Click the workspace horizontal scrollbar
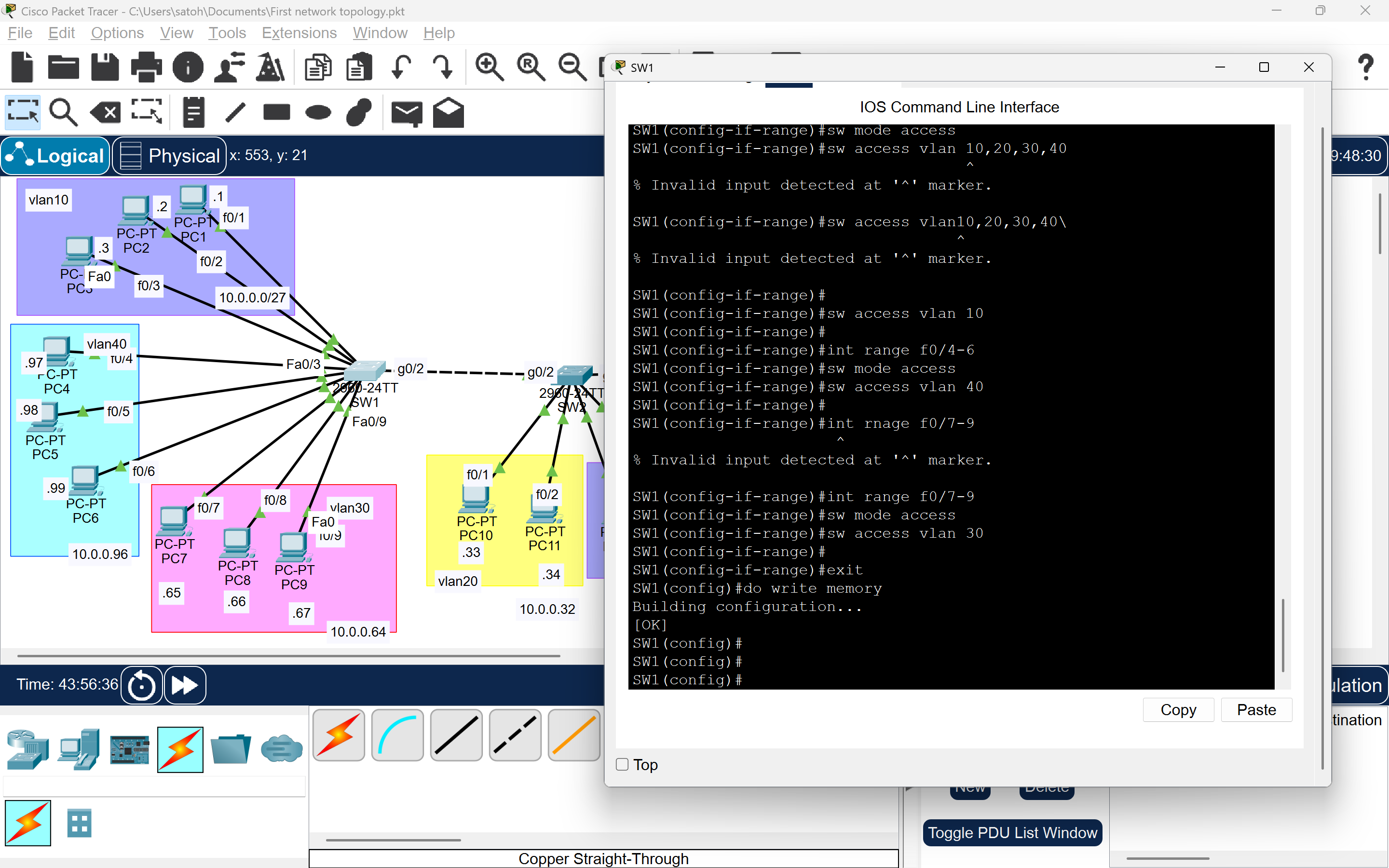1389x868 pixels. [x=287, y=655]
